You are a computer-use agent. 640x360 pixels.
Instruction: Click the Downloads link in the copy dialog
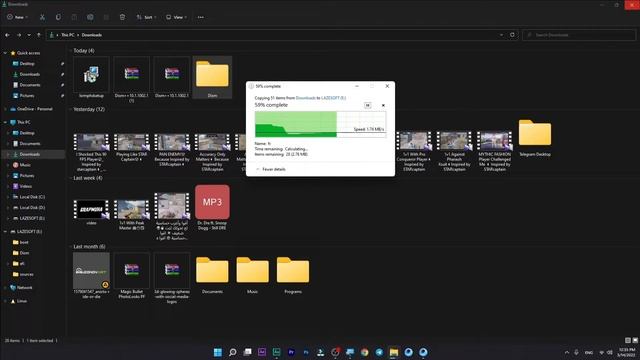306,98
